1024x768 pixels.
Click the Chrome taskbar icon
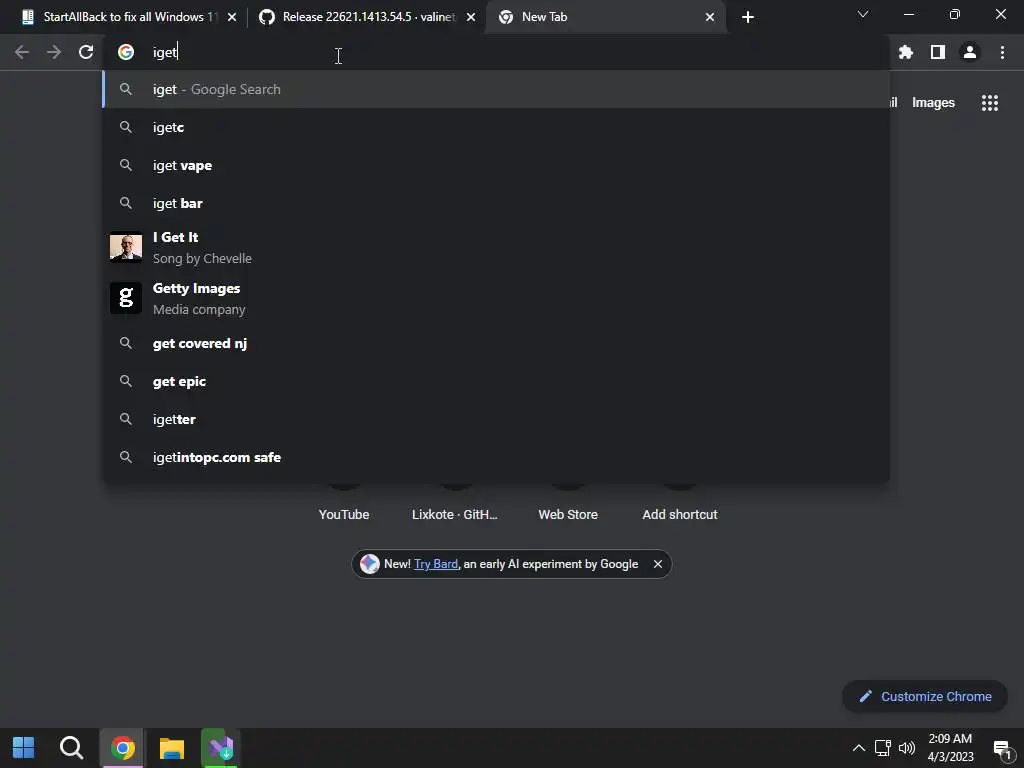click(122, 748)
